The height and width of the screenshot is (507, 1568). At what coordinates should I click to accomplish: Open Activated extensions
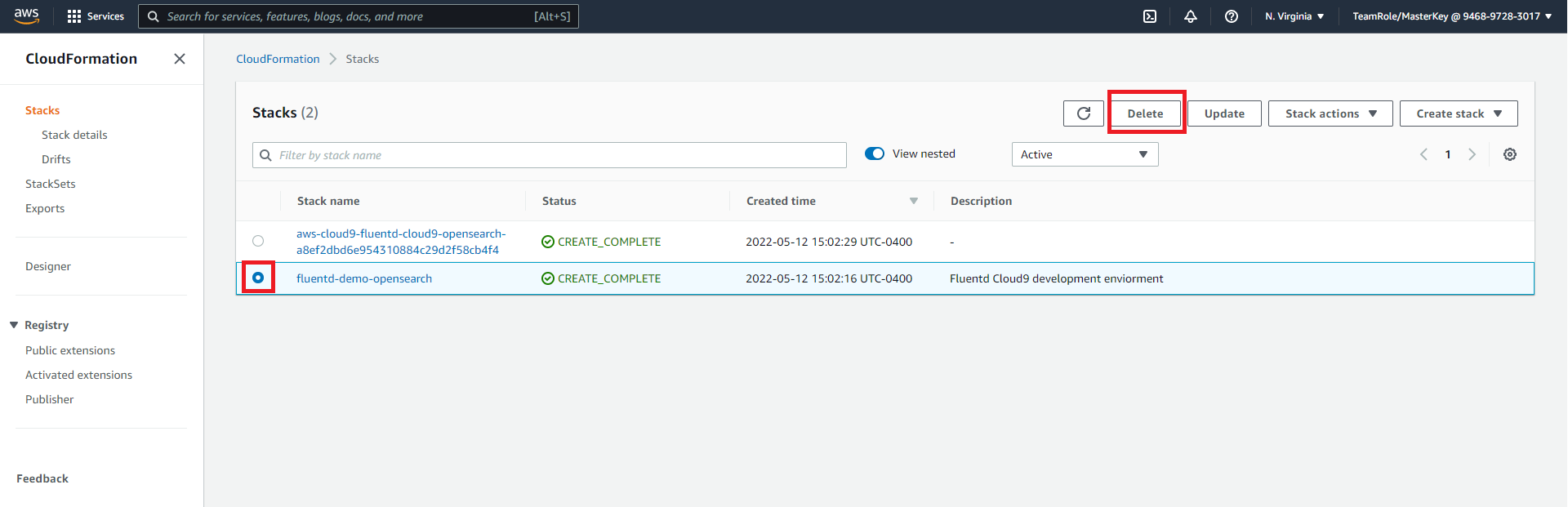pyautogui.click(x=78, y=375)
